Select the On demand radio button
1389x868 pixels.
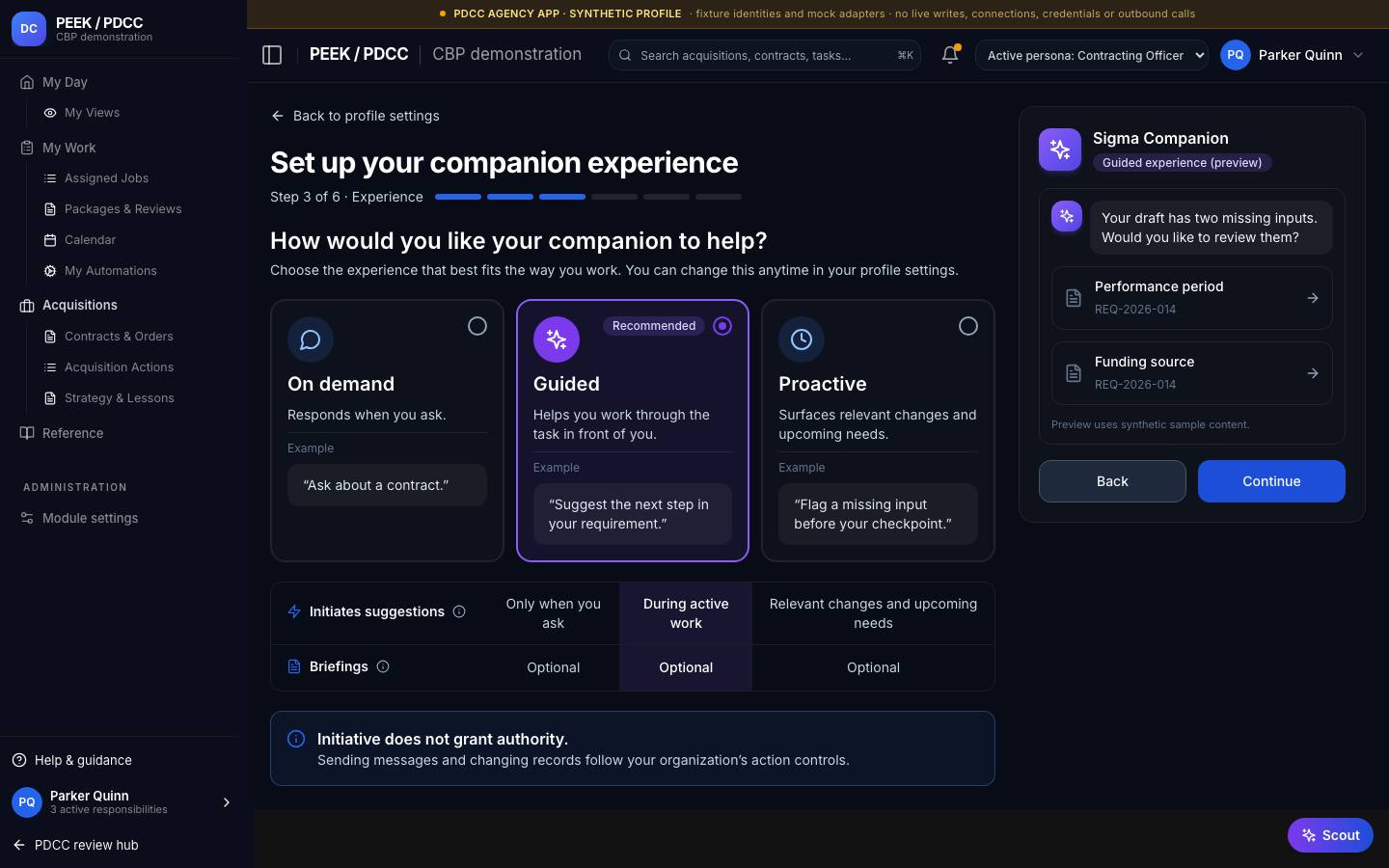(477, 326)
